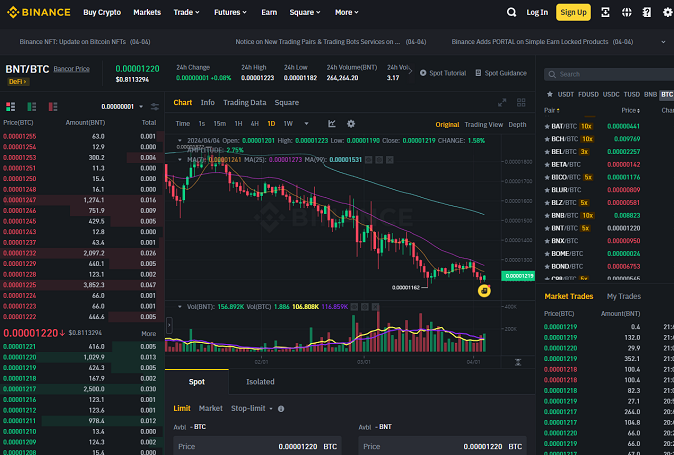This screenshot has width=674, height=455.
Task: Expand the announcements bar chevron
Action: 663,42
